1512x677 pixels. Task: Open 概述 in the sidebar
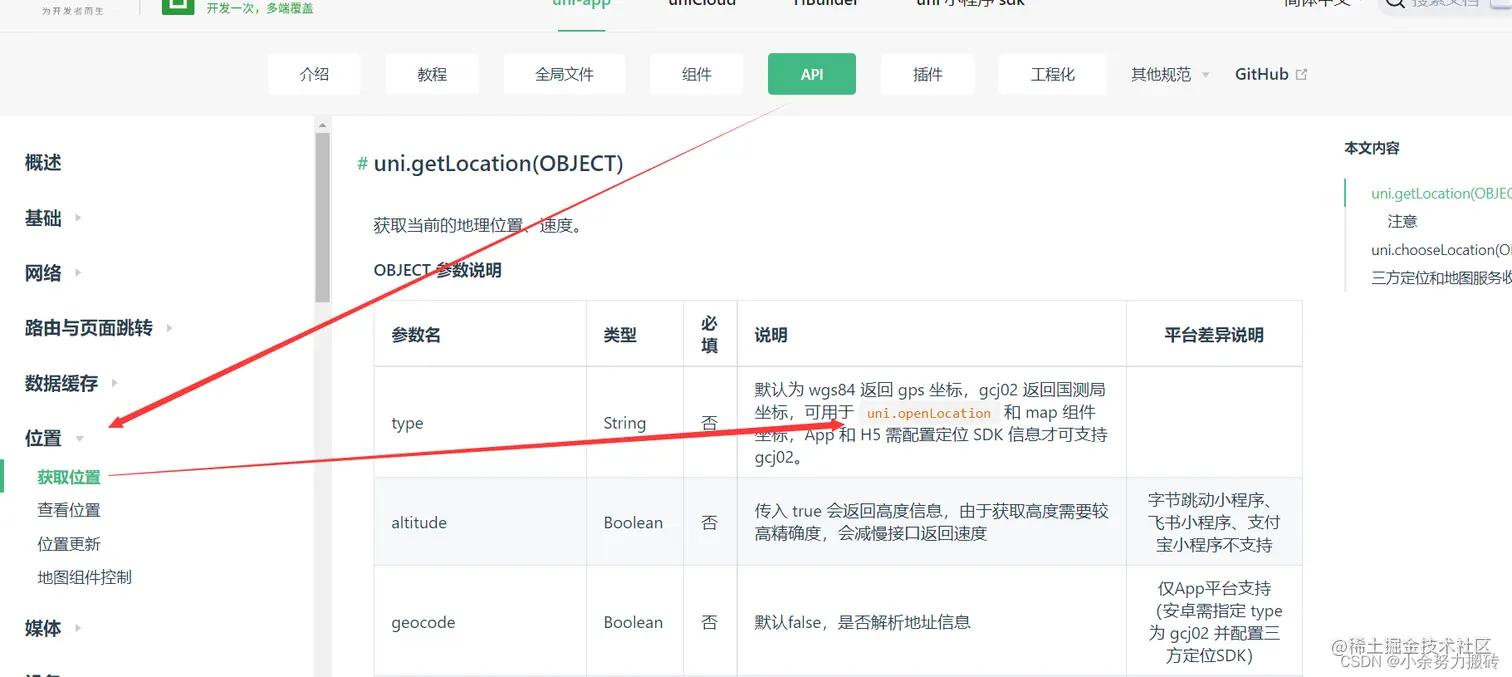[x=43, y=163]
